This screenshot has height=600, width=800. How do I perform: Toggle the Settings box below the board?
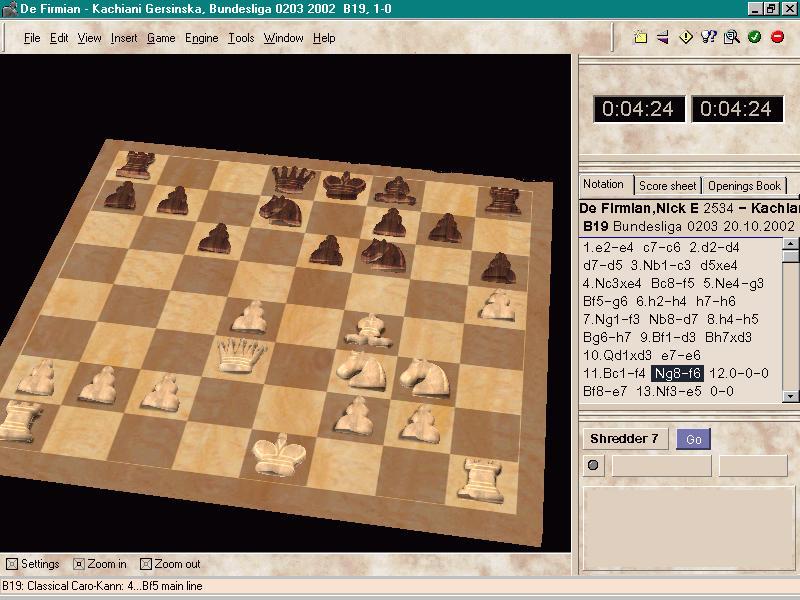click(x=12, y=564)
